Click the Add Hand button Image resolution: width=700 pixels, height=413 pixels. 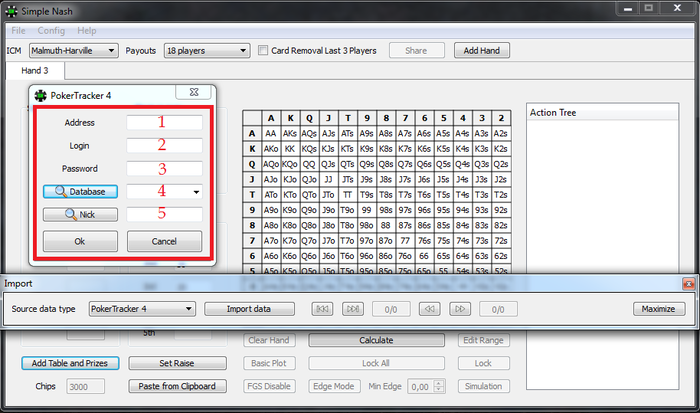482,50
